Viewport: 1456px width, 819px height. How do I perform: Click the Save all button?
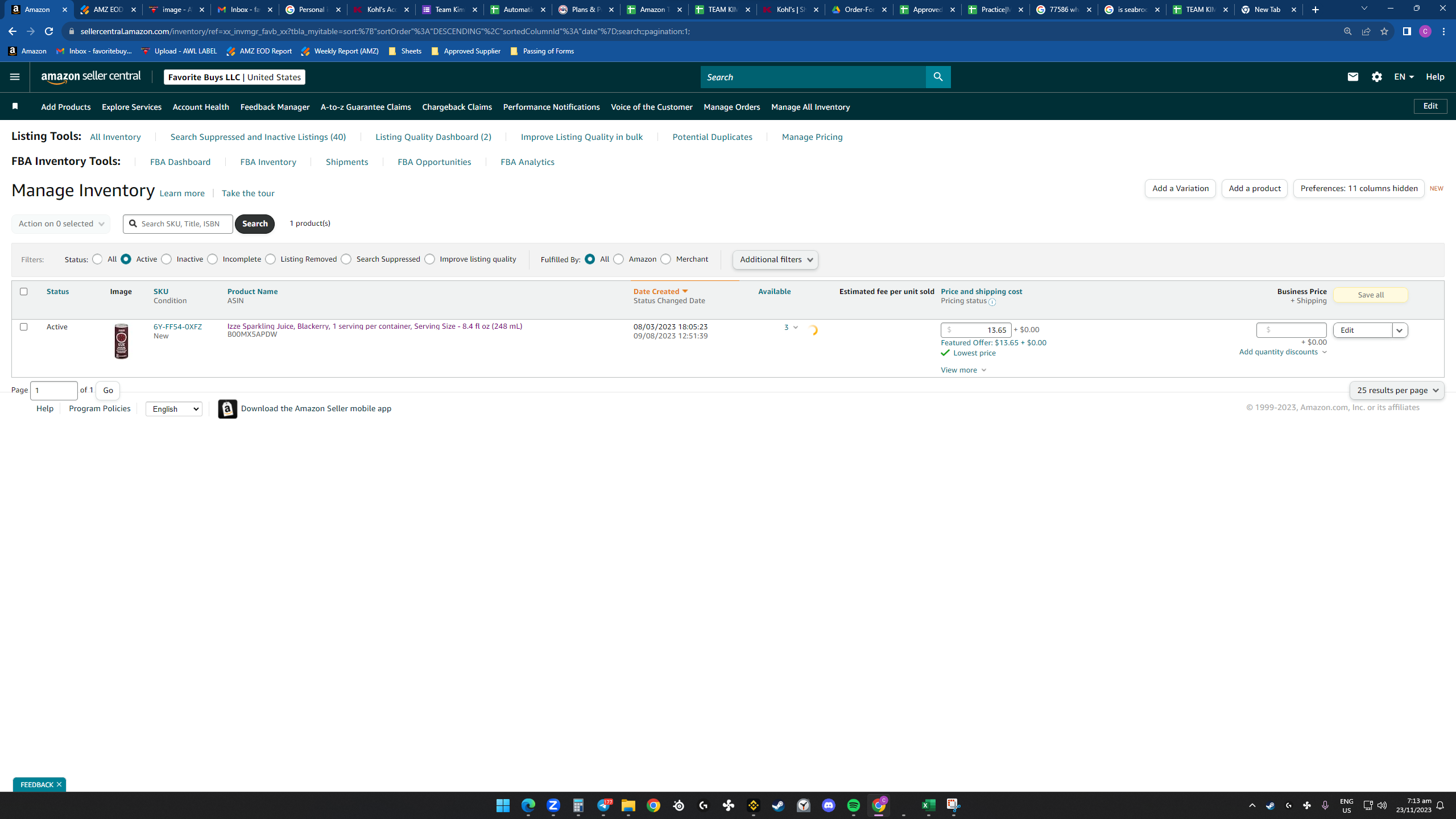click(1371, 295)
